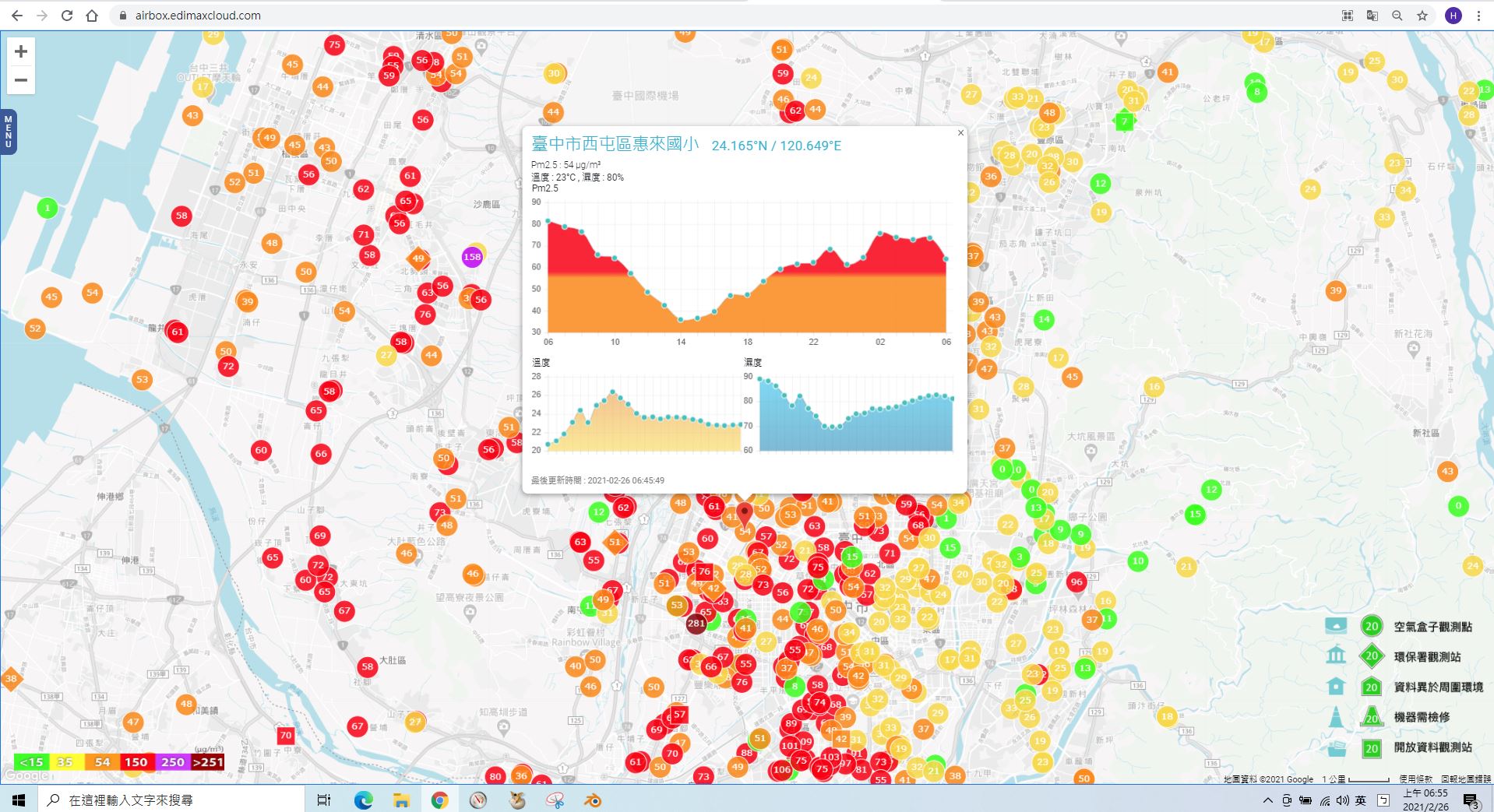Reload the page with refresh icon
The width and height of the screenshot is (1494, 812).
[x=67, y=16]
